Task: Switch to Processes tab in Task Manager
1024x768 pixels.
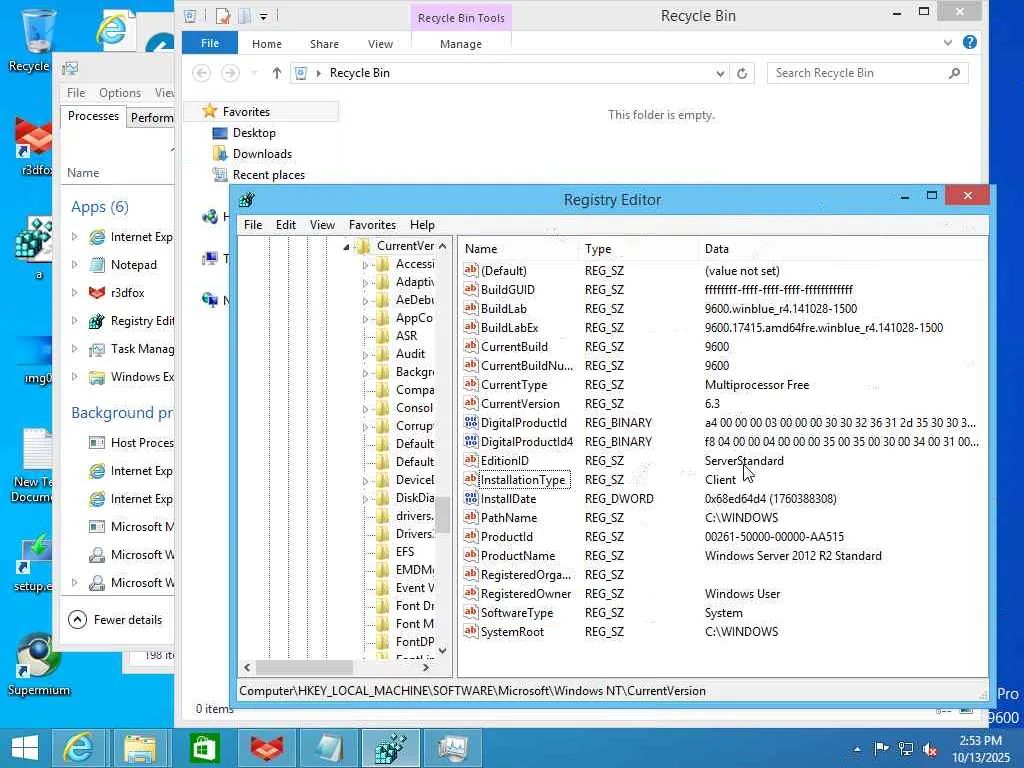Action: pyautogui.click(x=93, y=116)
